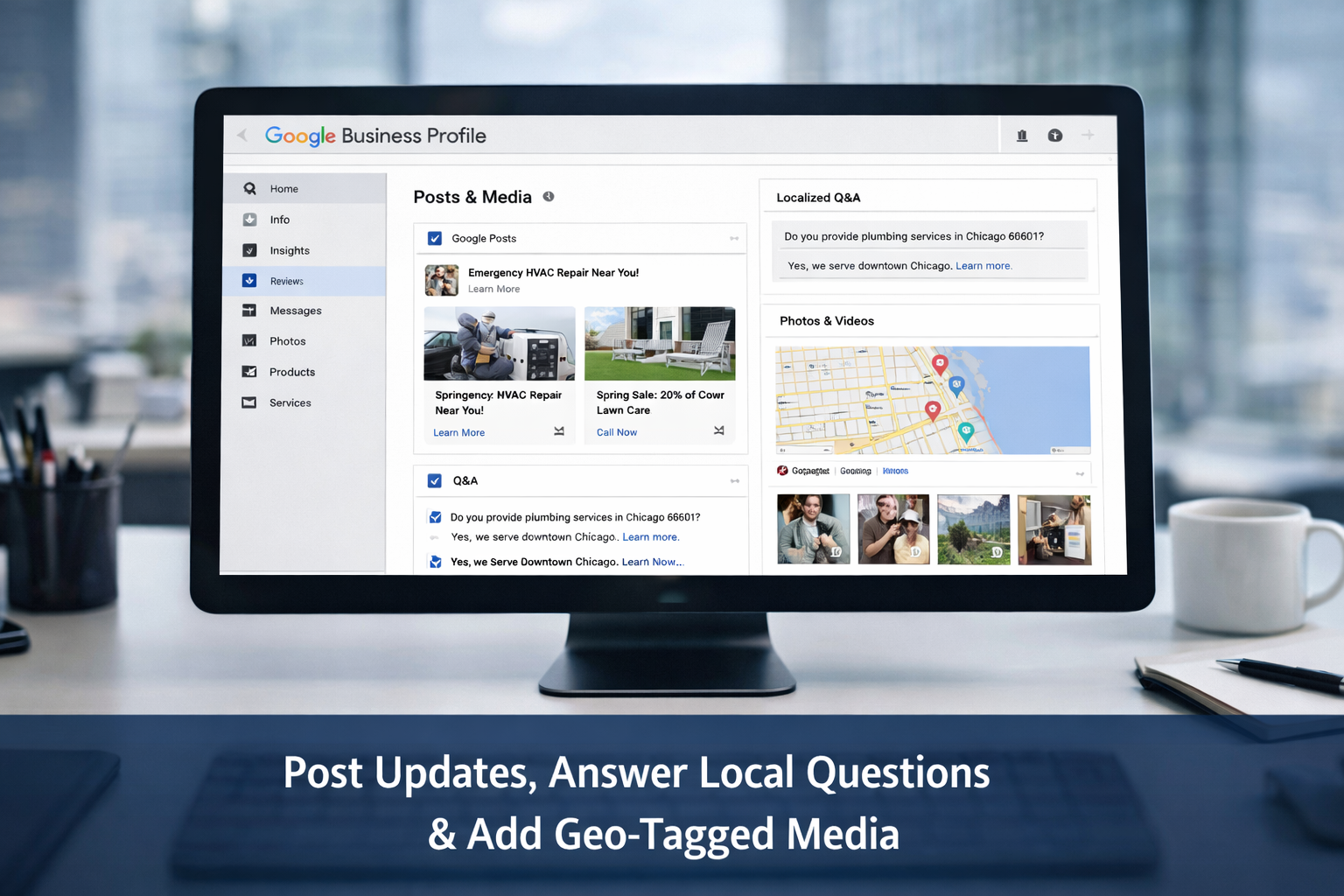Click share icon on Spring Sale card
Viewport: 1344px width, 896px height.
pos(719,430)
